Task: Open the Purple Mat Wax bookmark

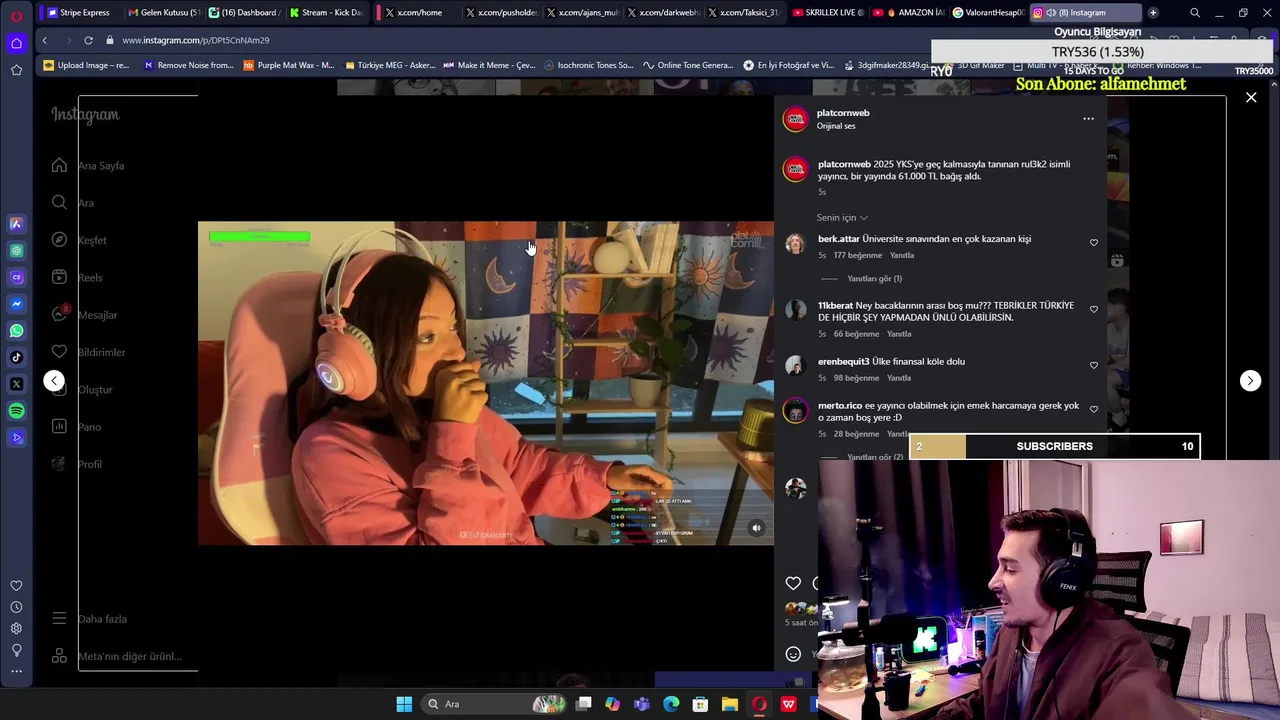Action: click(x=289, y=65)
